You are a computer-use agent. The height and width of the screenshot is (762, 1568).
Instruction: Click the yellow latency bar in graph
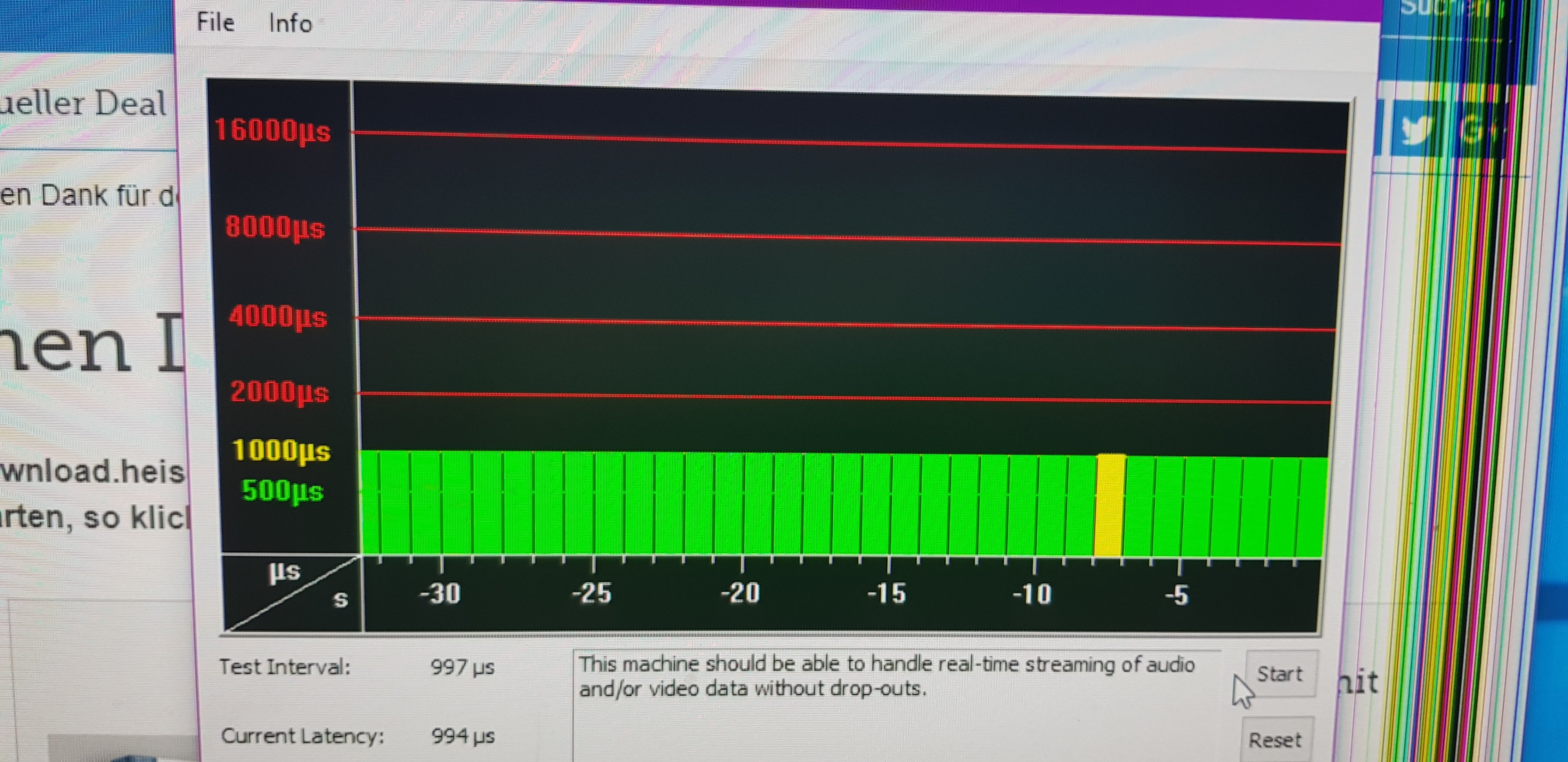[x=1110, y=505]
